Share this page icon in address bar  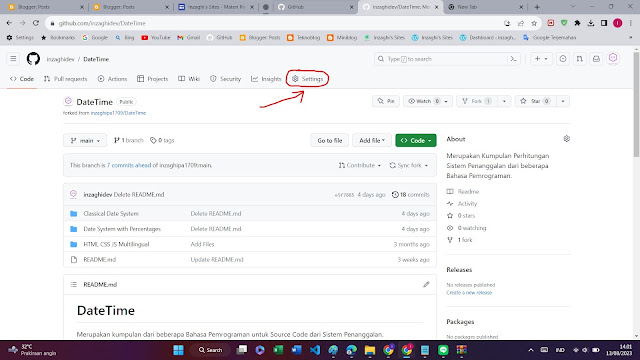[520, 23]
